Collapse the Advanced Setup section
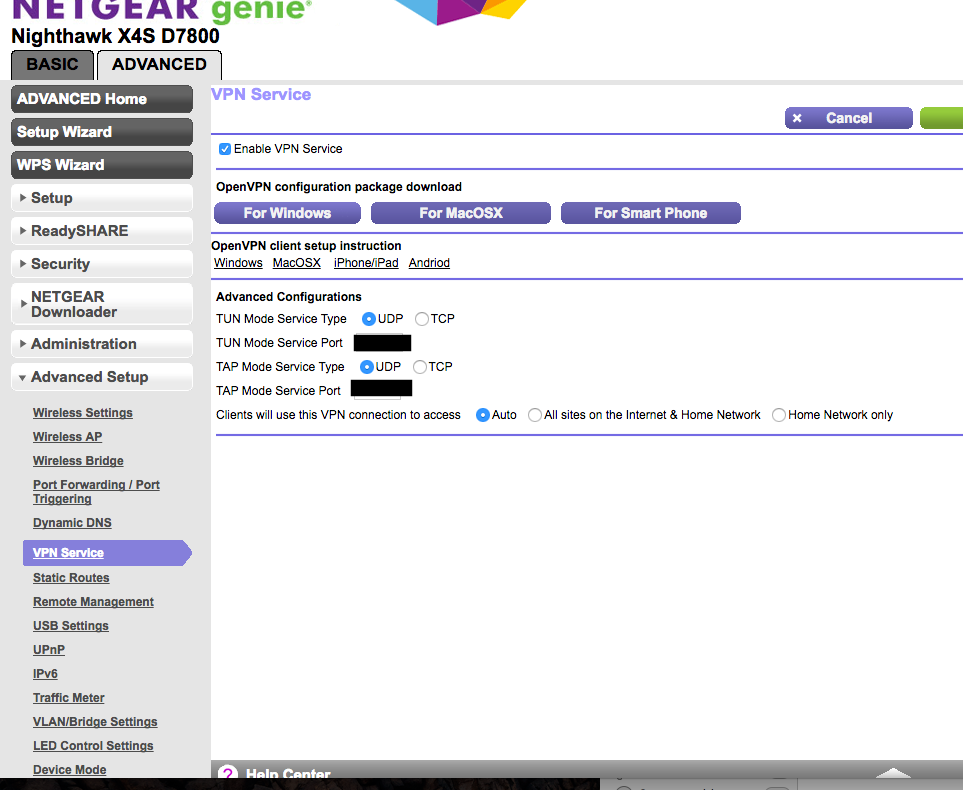Image resolution: width=963 pixels, height=790 pixels. pos(102,377)
